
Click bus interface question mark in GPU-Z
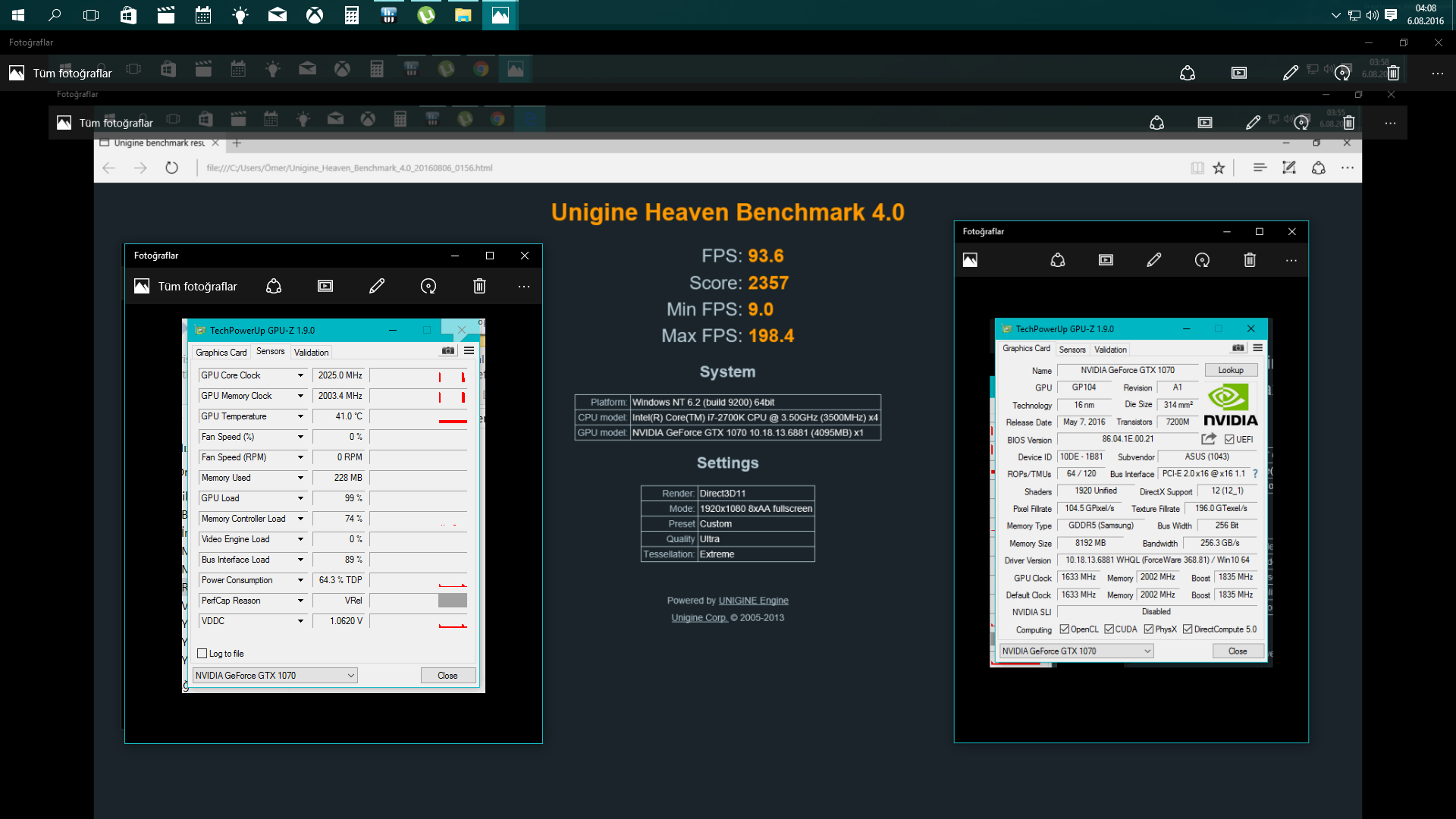[x=1255, y=474]
